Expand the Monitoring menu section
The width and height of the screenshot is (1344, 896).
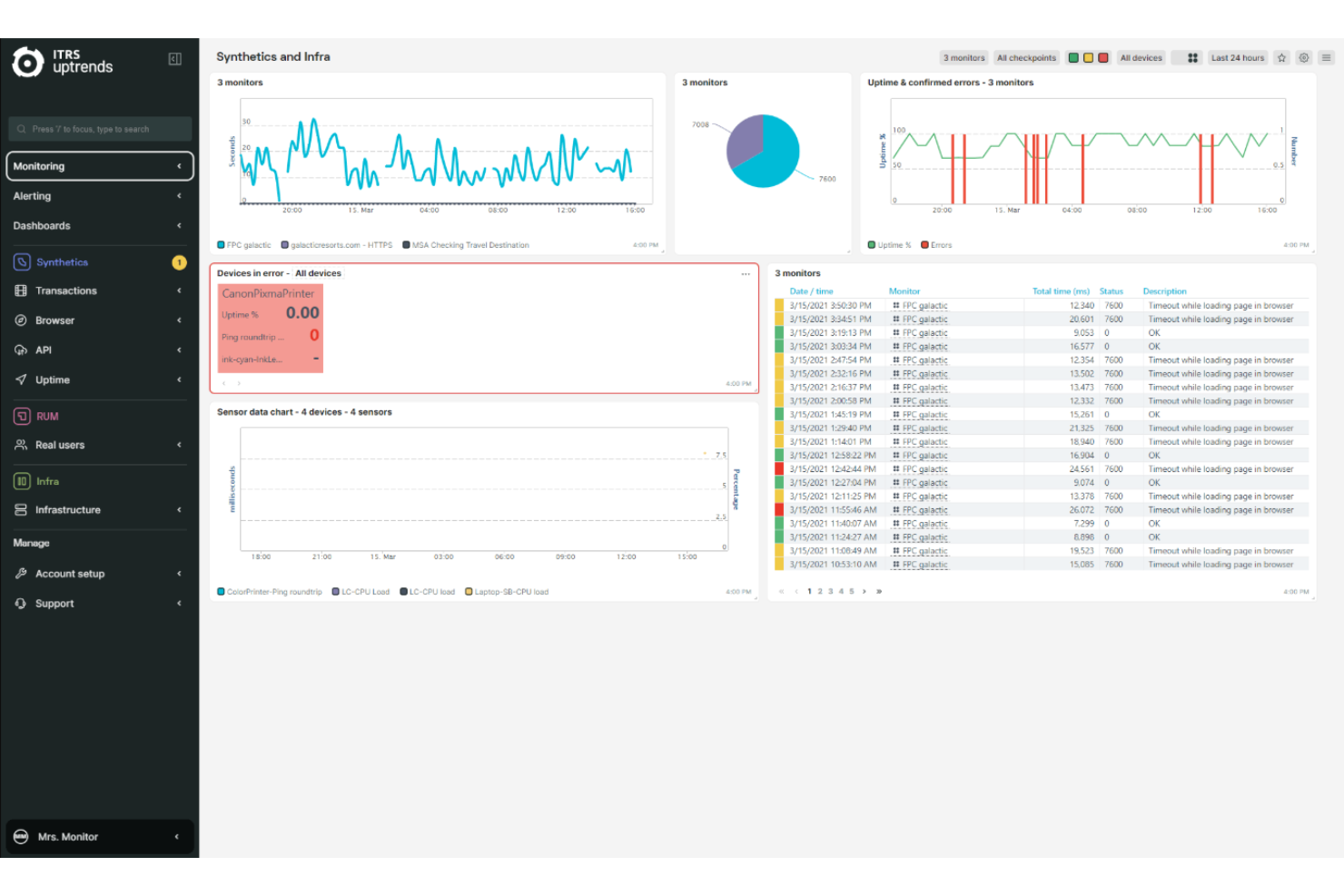click(x=100, y=166)
